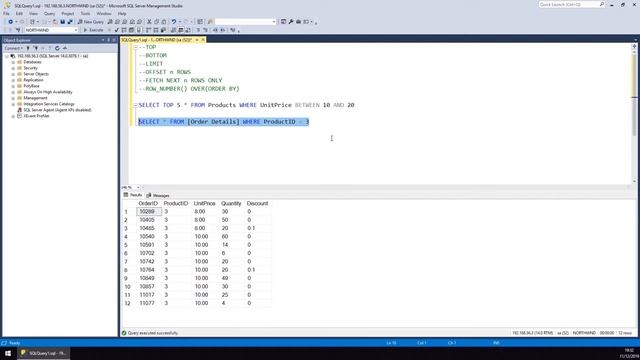Click the Cut scissors icon
Image resolution: width=640 pixels, height=360 pixels.
click(x=149, y=22)
